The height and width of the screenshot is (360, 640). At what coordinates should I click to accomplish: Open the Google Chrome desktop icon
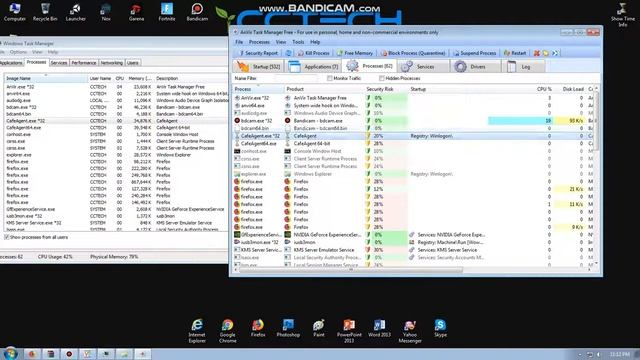(227, 331)
